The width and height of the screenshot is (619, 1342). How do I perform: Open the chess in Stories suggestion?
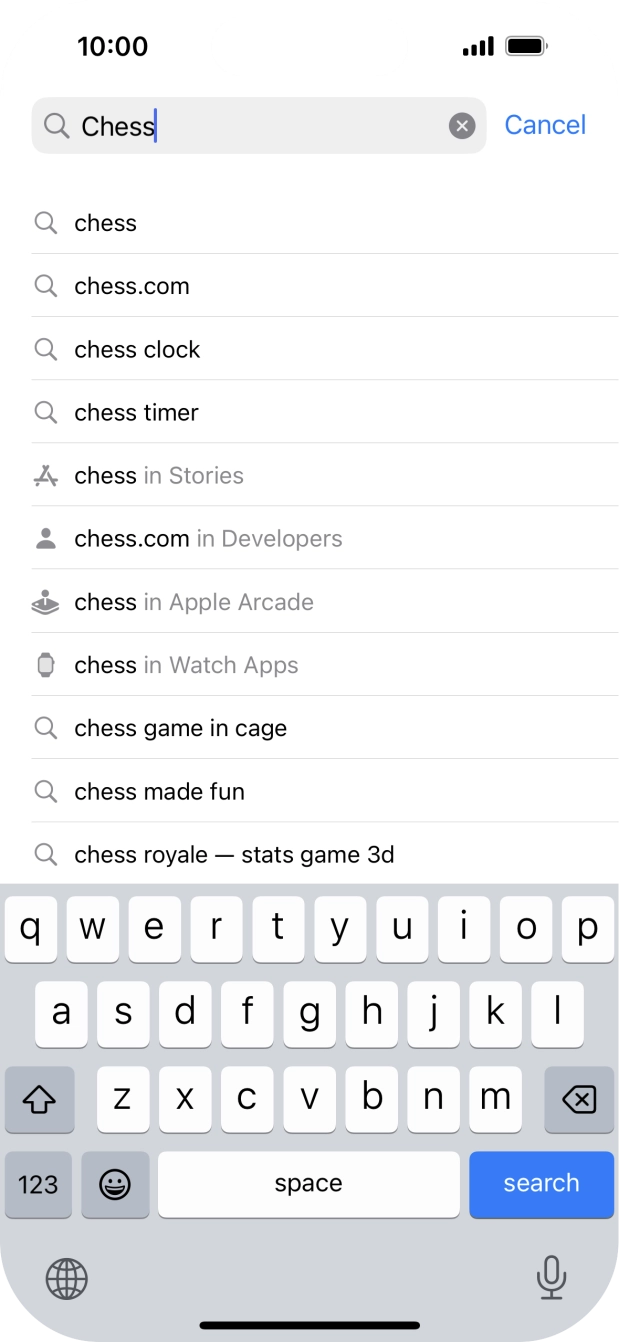point(157,475)
